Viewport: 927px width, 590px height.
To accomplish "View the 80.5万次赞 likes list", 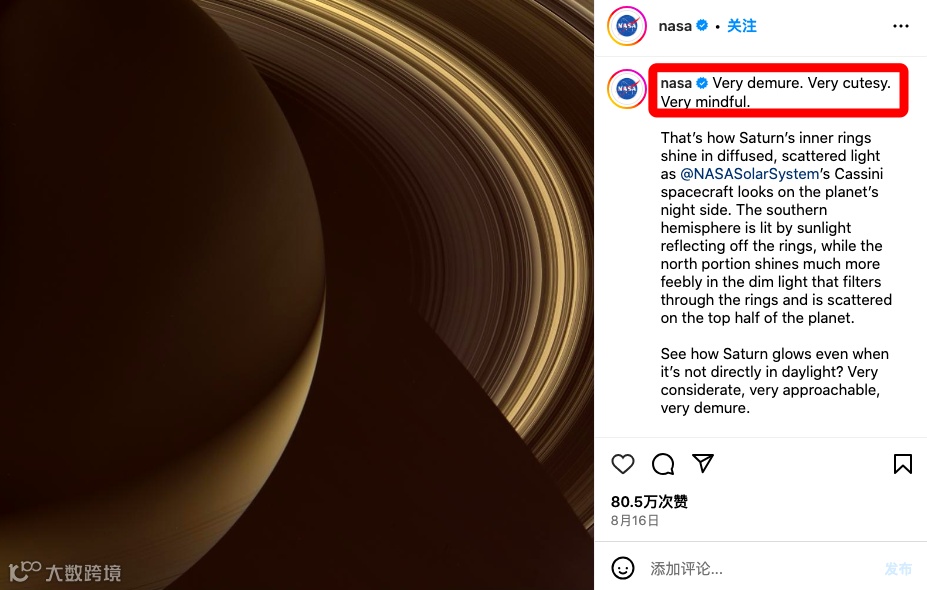I will 649,502.
